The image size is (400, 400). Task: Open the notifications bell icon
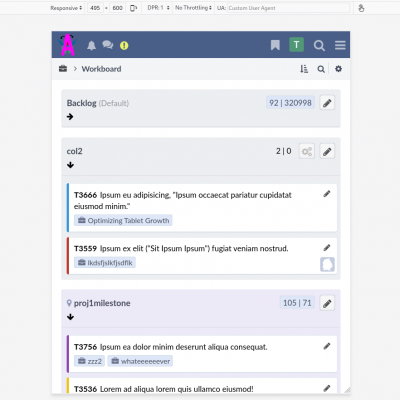[91, 45]
